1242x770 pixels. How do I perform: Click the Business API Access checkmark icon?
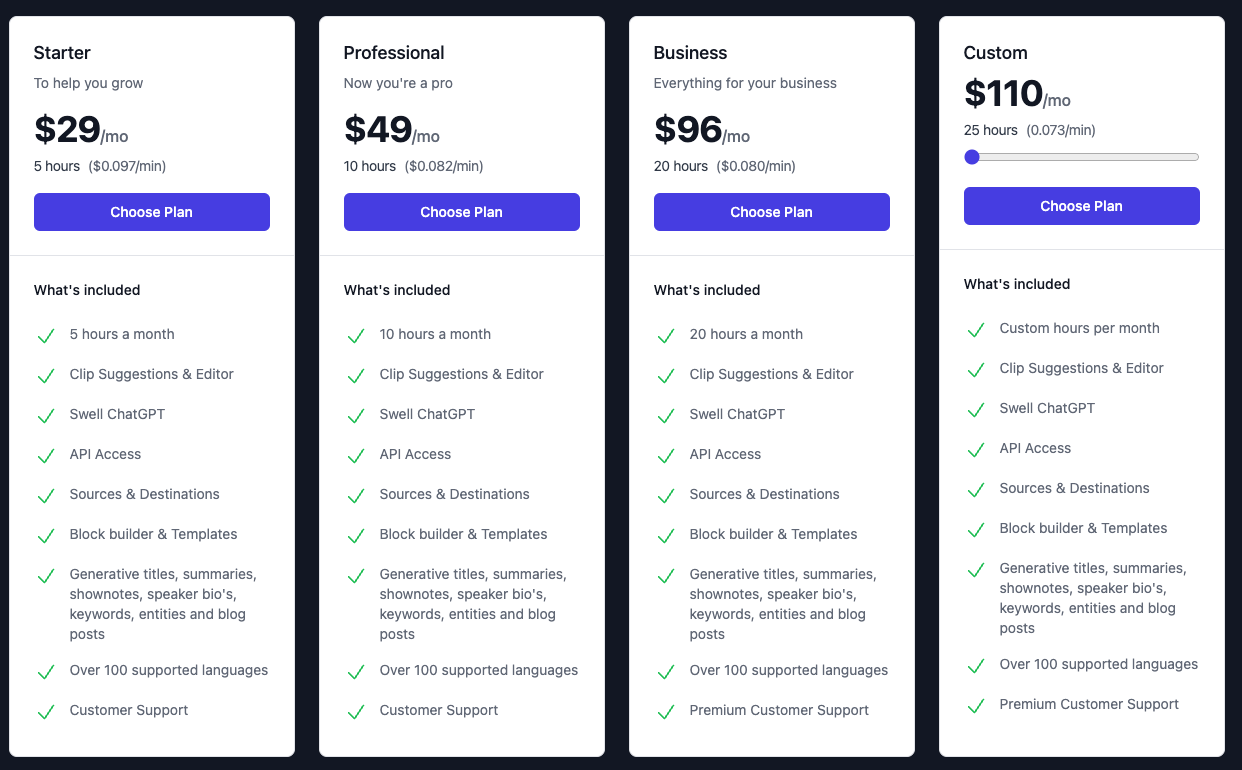coord(665,456)
